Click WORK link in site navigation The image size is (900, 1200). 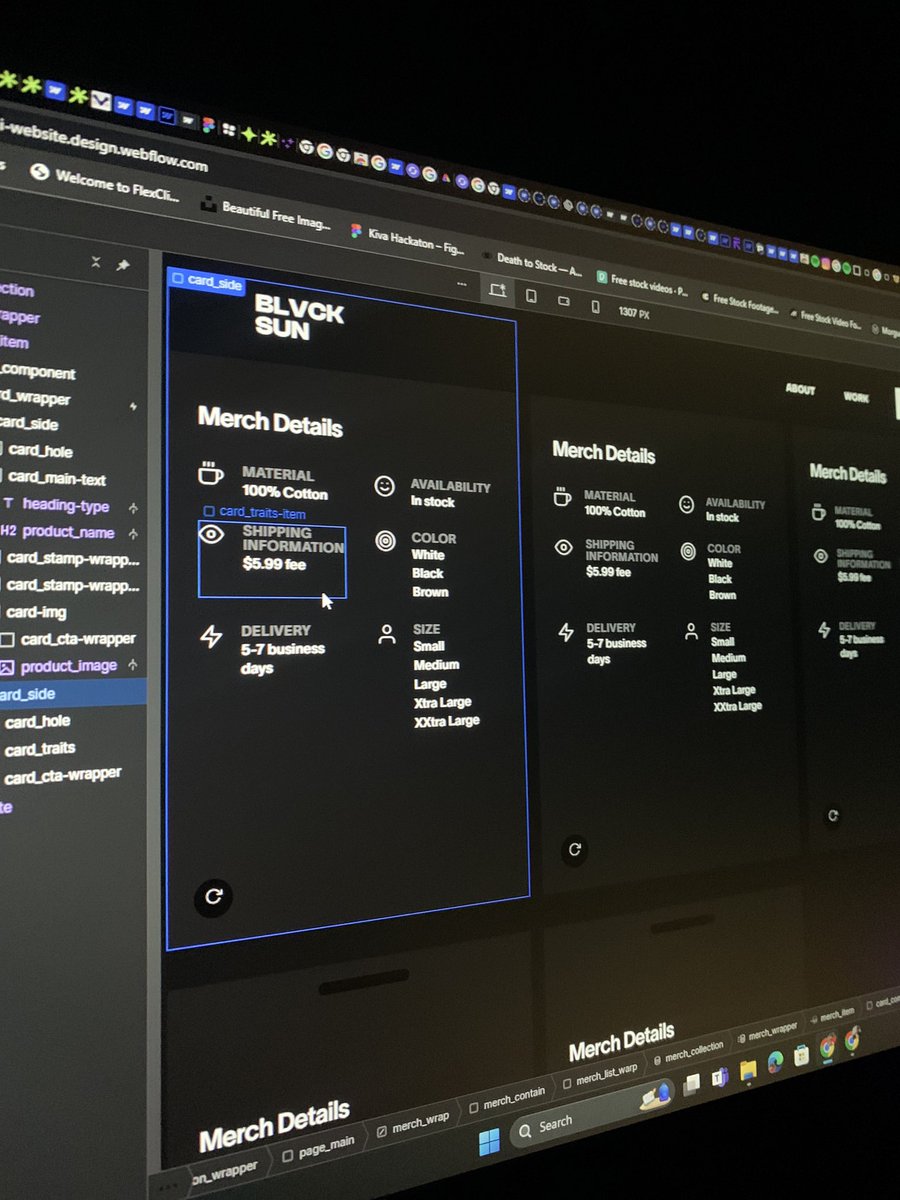coord(856,397)
